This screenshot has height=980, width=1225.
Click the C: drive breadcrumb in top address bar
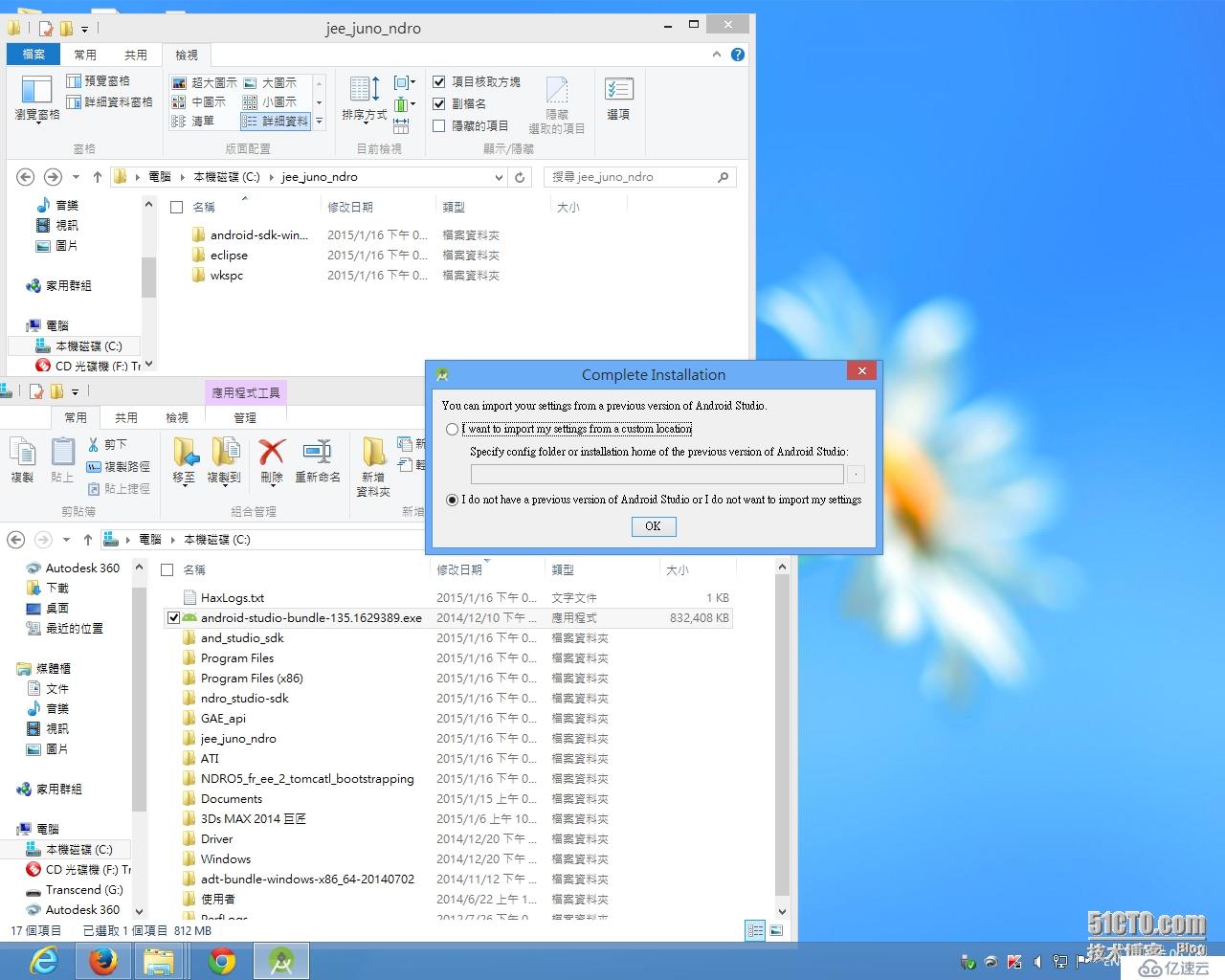227,177
